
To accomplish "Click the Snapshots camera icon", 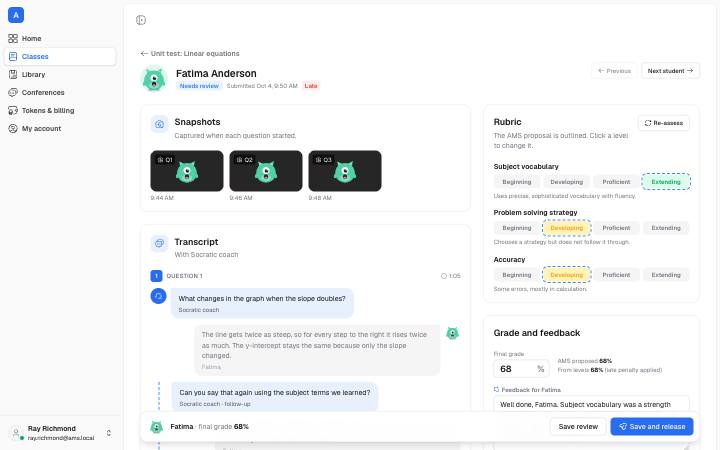I will 159,124.
